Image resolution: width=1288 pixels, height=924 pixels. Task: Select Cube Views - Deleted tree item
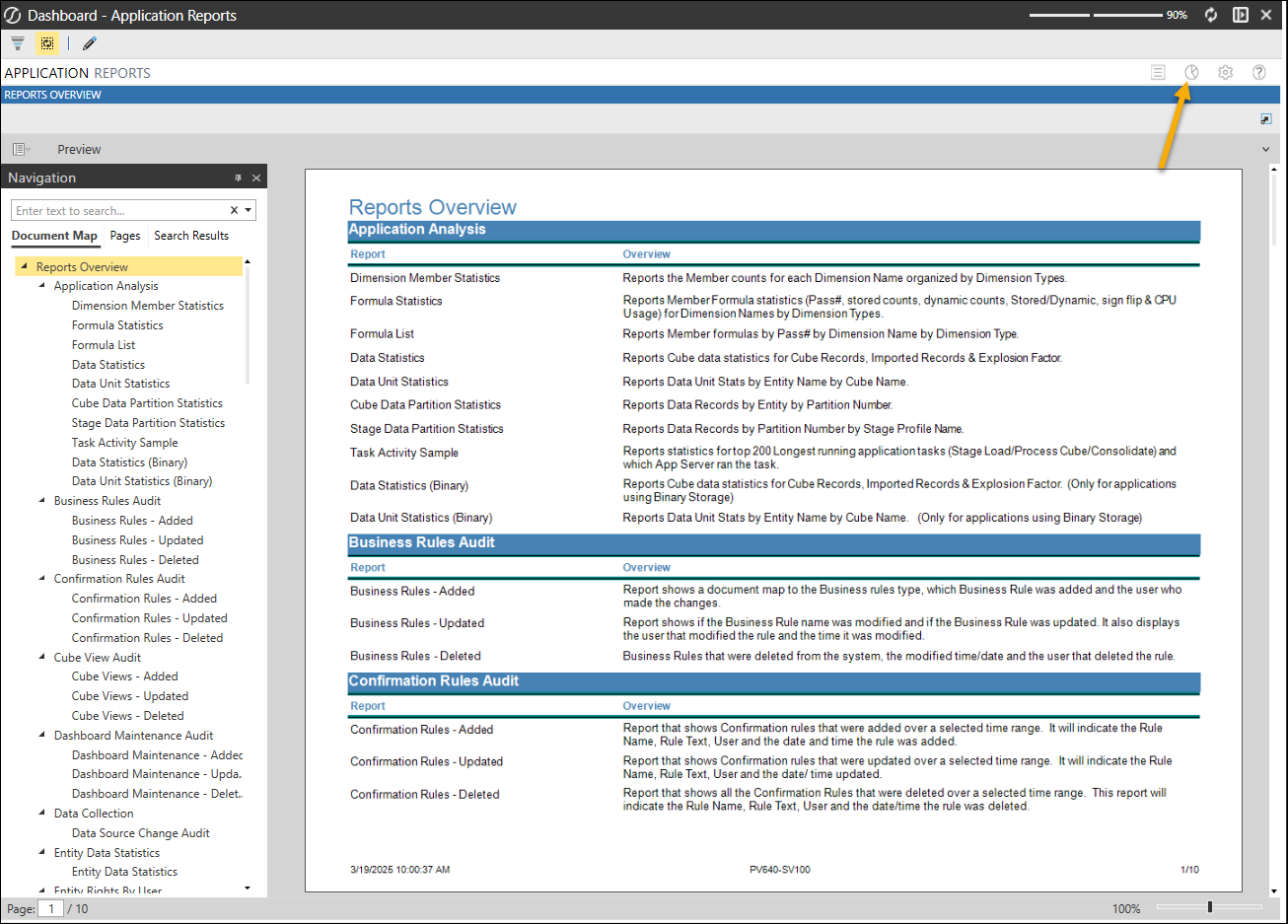click(x=127, y=716)
